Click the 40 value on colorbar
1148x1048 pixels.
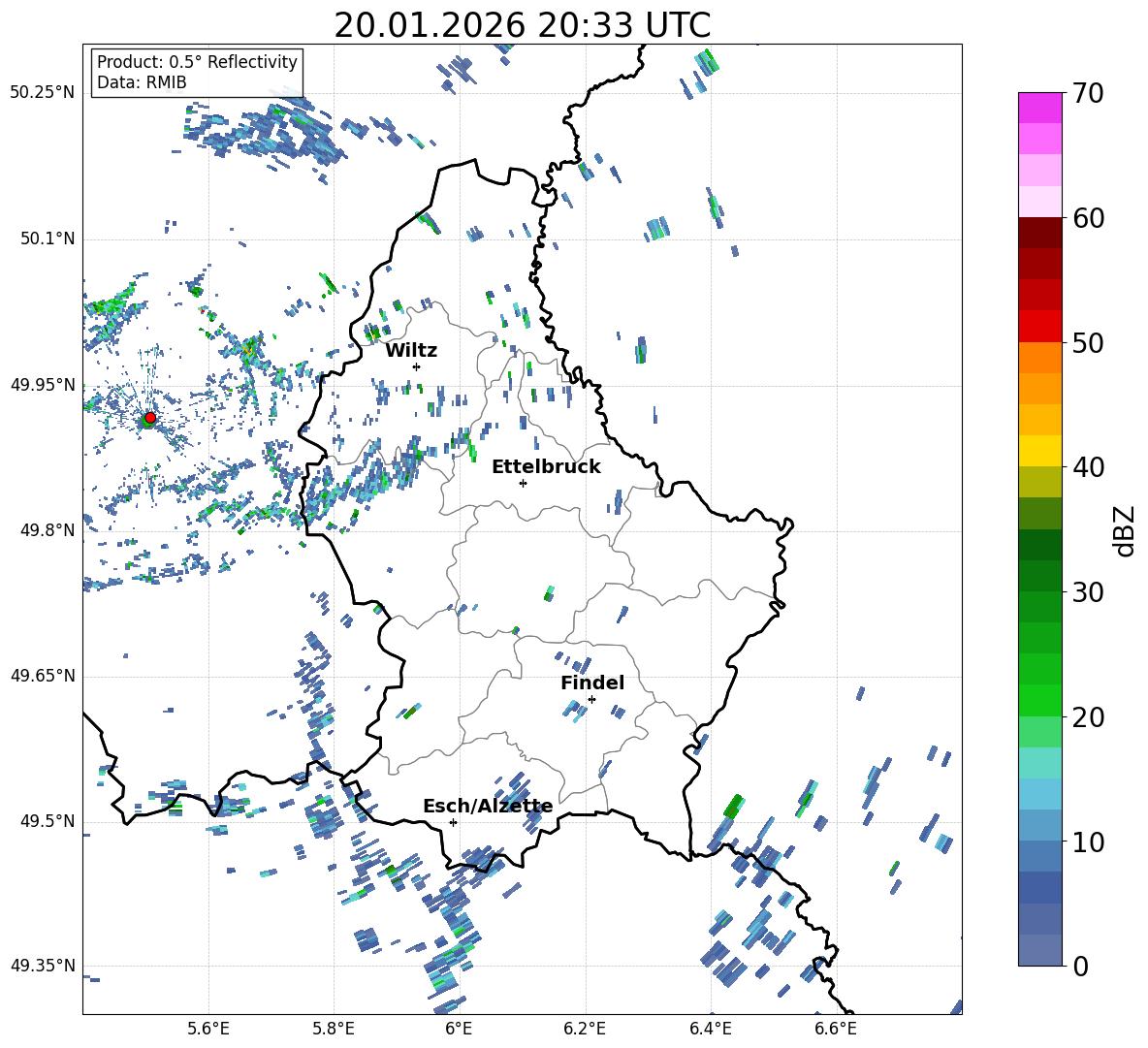[x=1088, y=467]
